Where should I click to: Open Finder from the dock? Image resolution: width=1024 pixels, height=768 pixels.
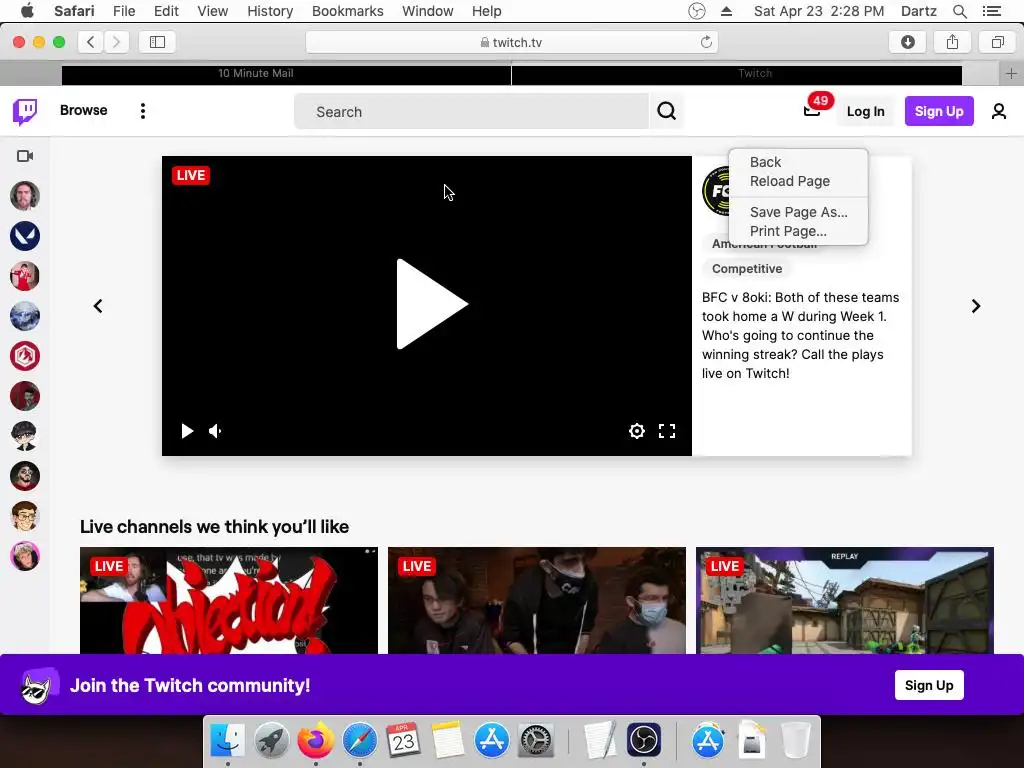coord(227,741)
